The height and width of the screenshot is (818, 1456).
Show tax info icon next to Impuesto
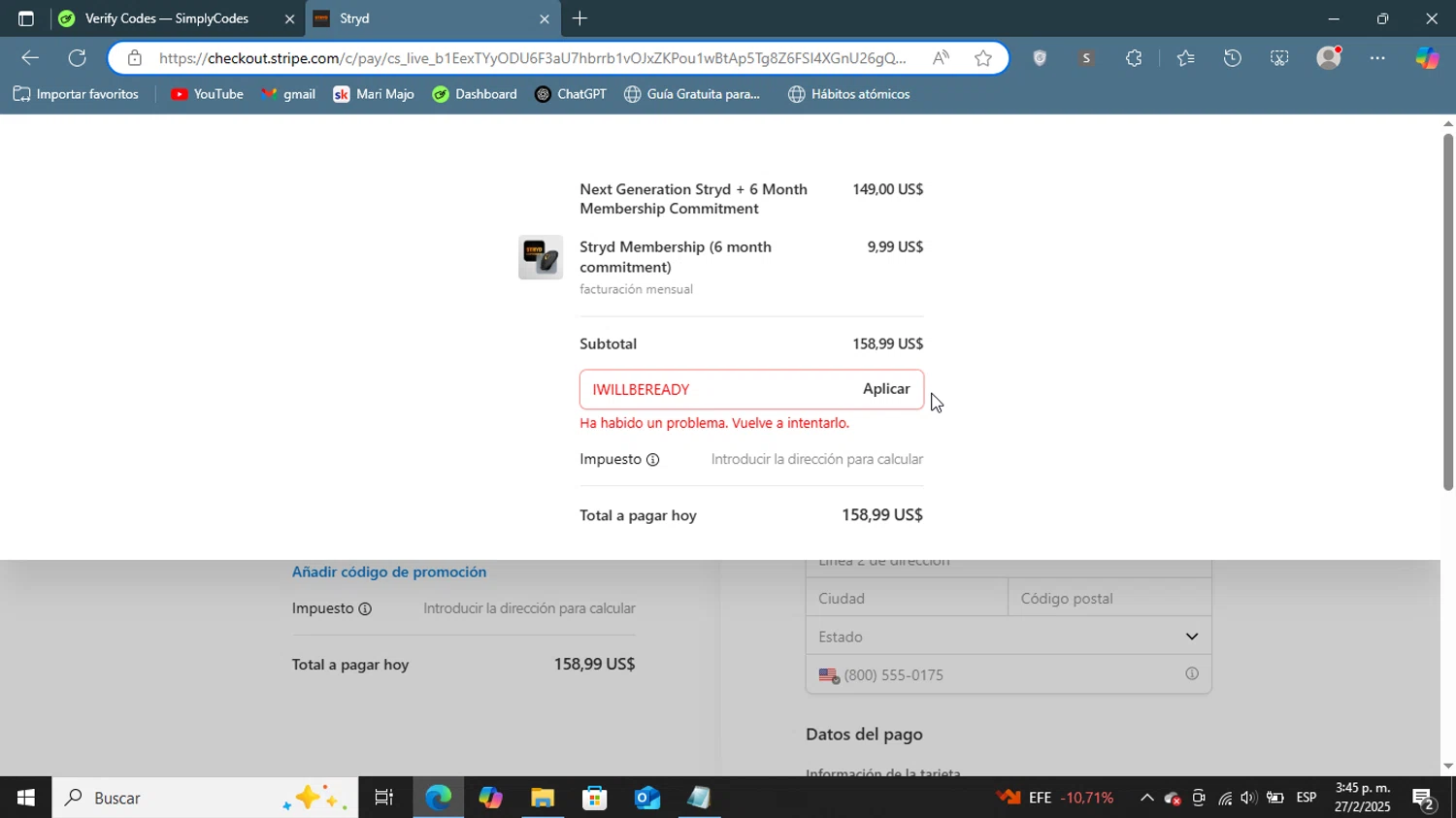[x=653, y=460]
